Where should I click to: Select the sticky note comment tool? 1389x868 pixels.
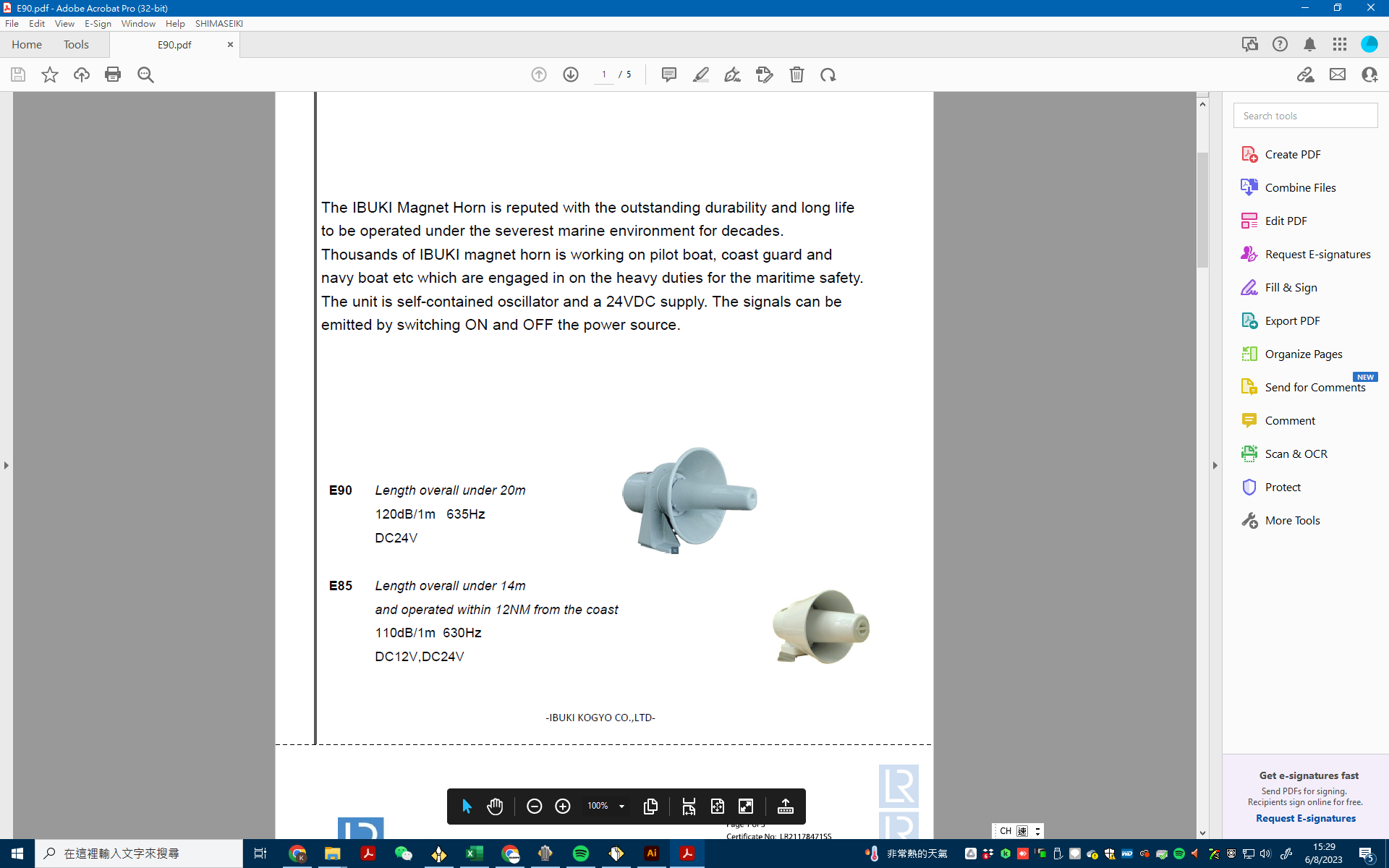[x=668, y=75]
